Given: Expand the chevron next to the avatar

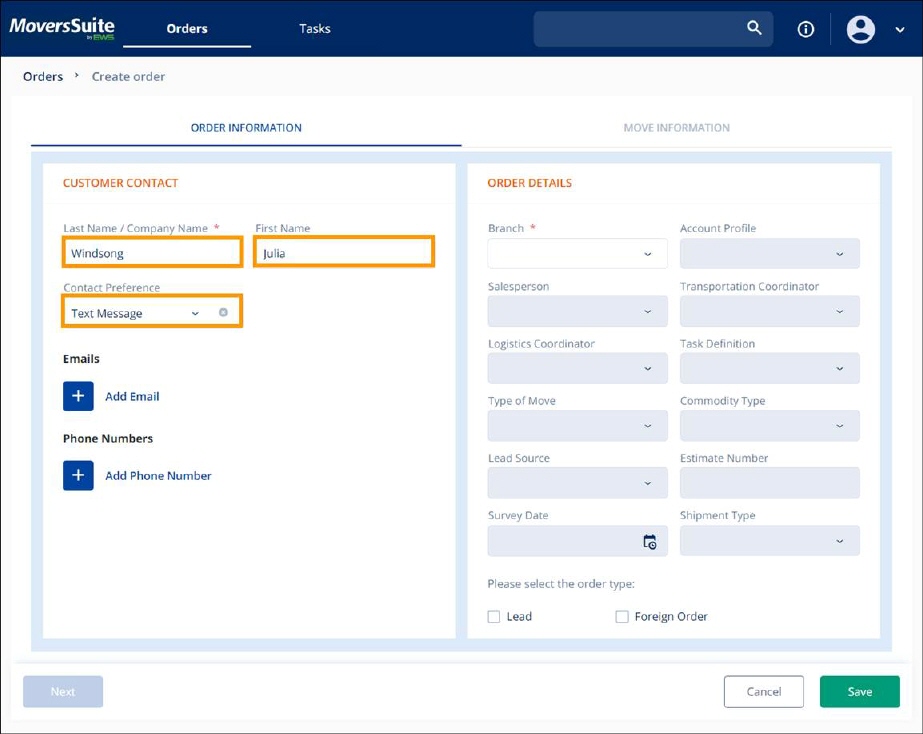Looking at the screenshot, I should (898, 28).
